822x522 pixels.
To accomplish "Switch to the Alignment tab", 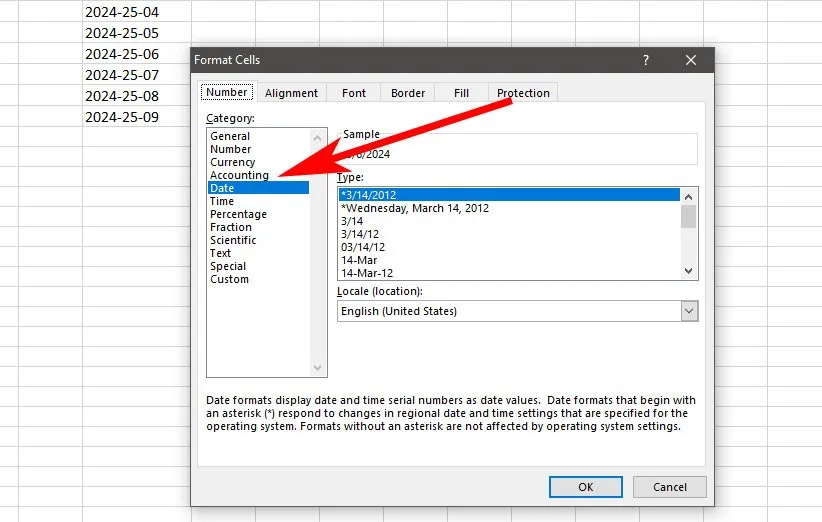I will [x=291, y=93].
